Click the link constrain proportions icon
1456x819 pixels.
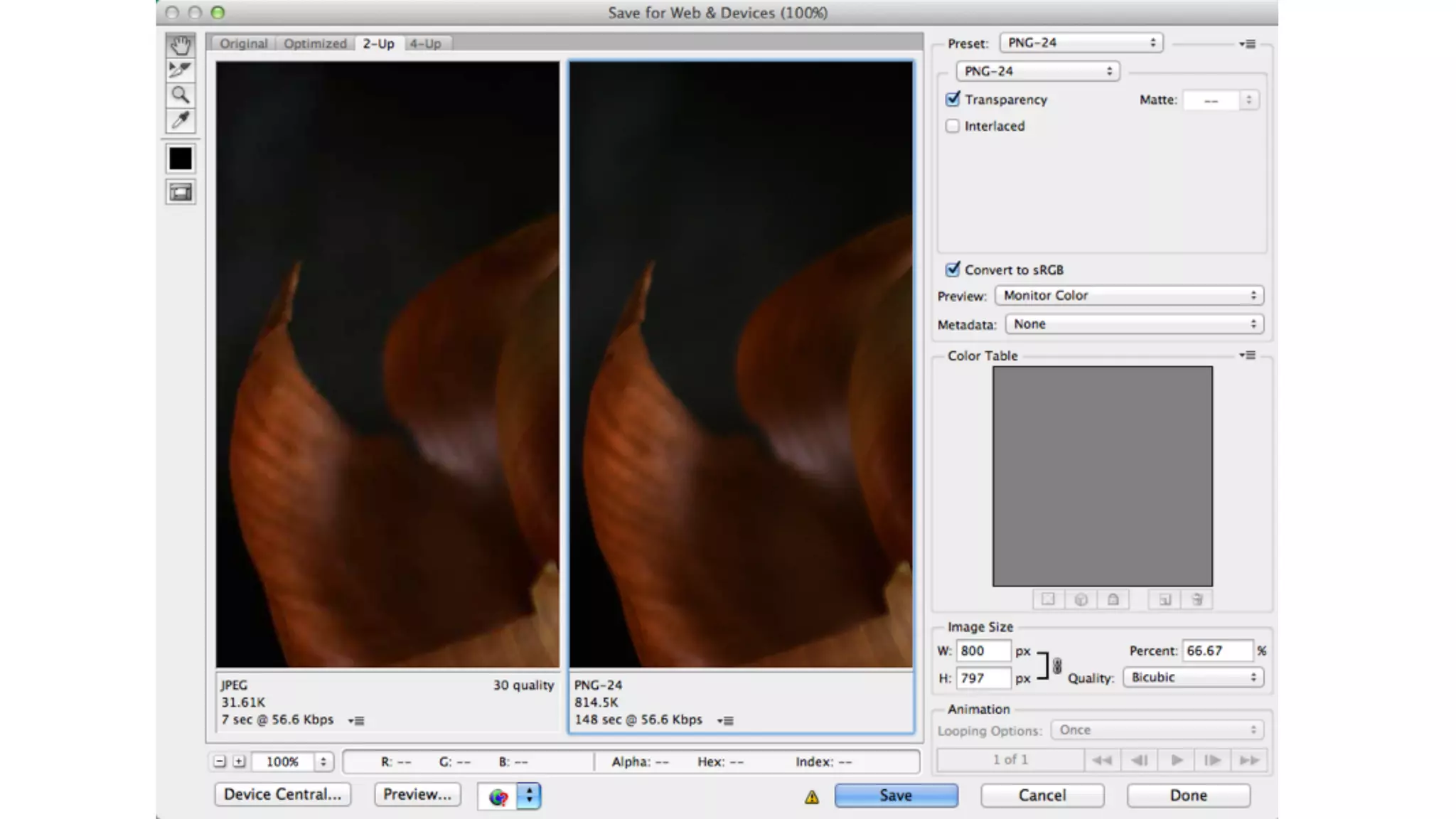[x=1057, y=665]
